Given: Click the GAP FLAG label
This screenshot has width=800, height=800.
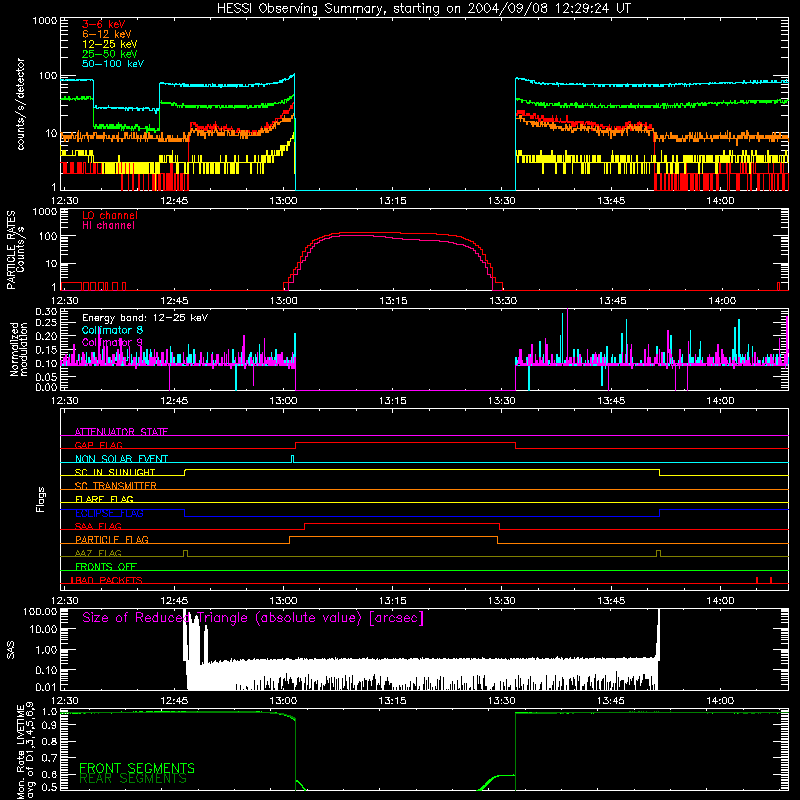Looking at the screenshot, I should [98, 445].
